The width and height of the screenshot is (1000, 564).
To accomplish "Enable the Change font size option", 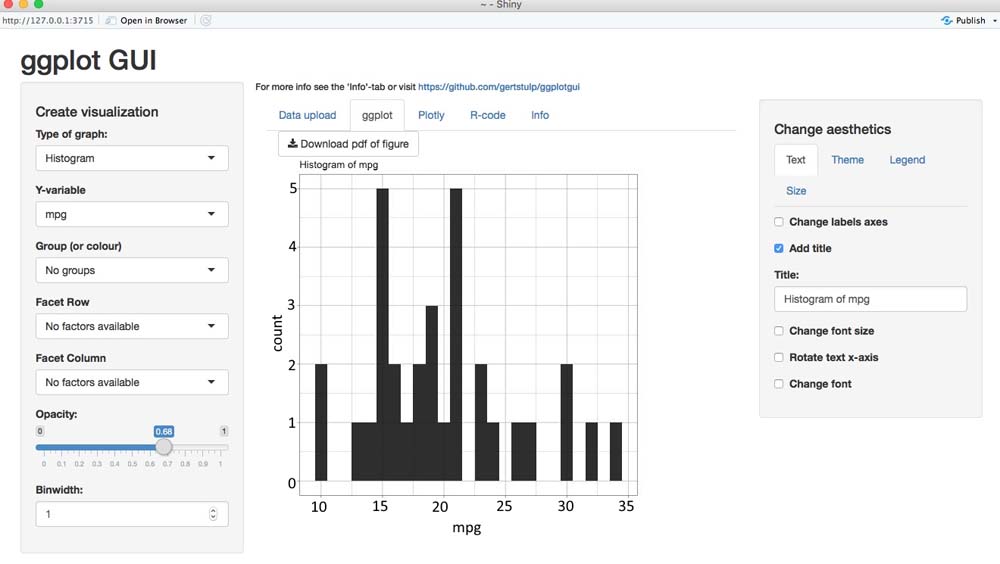I will point(779,331).
